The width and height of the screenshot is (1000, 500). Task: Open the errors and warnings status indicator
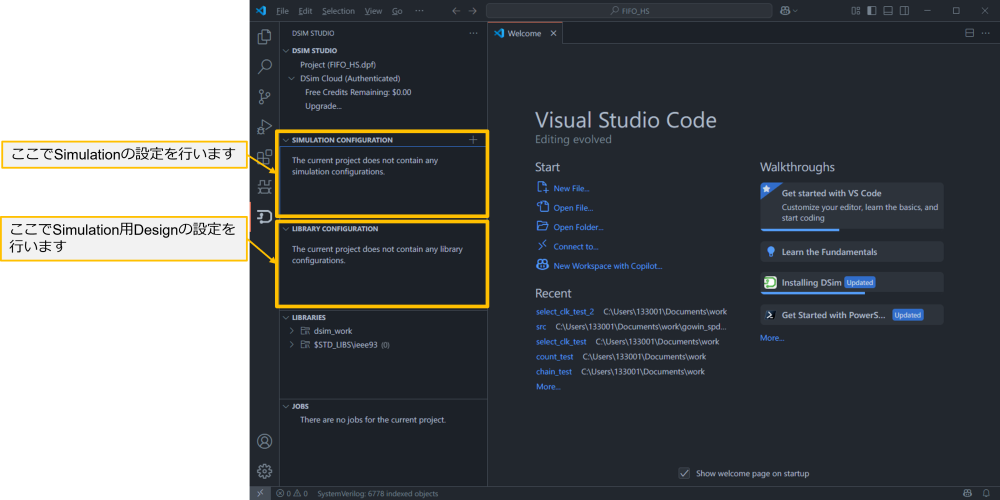point(292,494)
